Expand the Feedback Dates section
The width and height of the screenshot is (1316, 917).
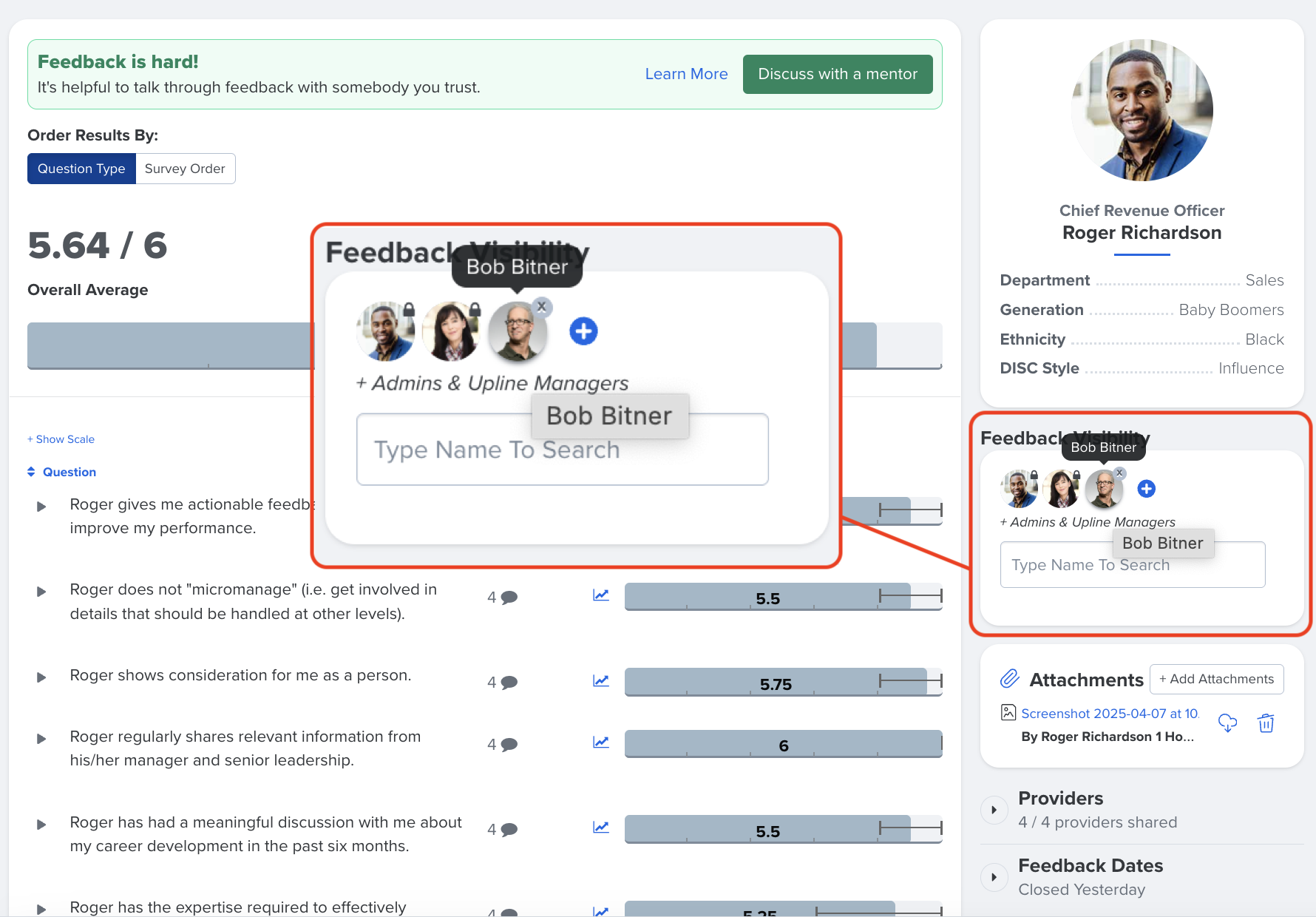click(x=994, y=877)
